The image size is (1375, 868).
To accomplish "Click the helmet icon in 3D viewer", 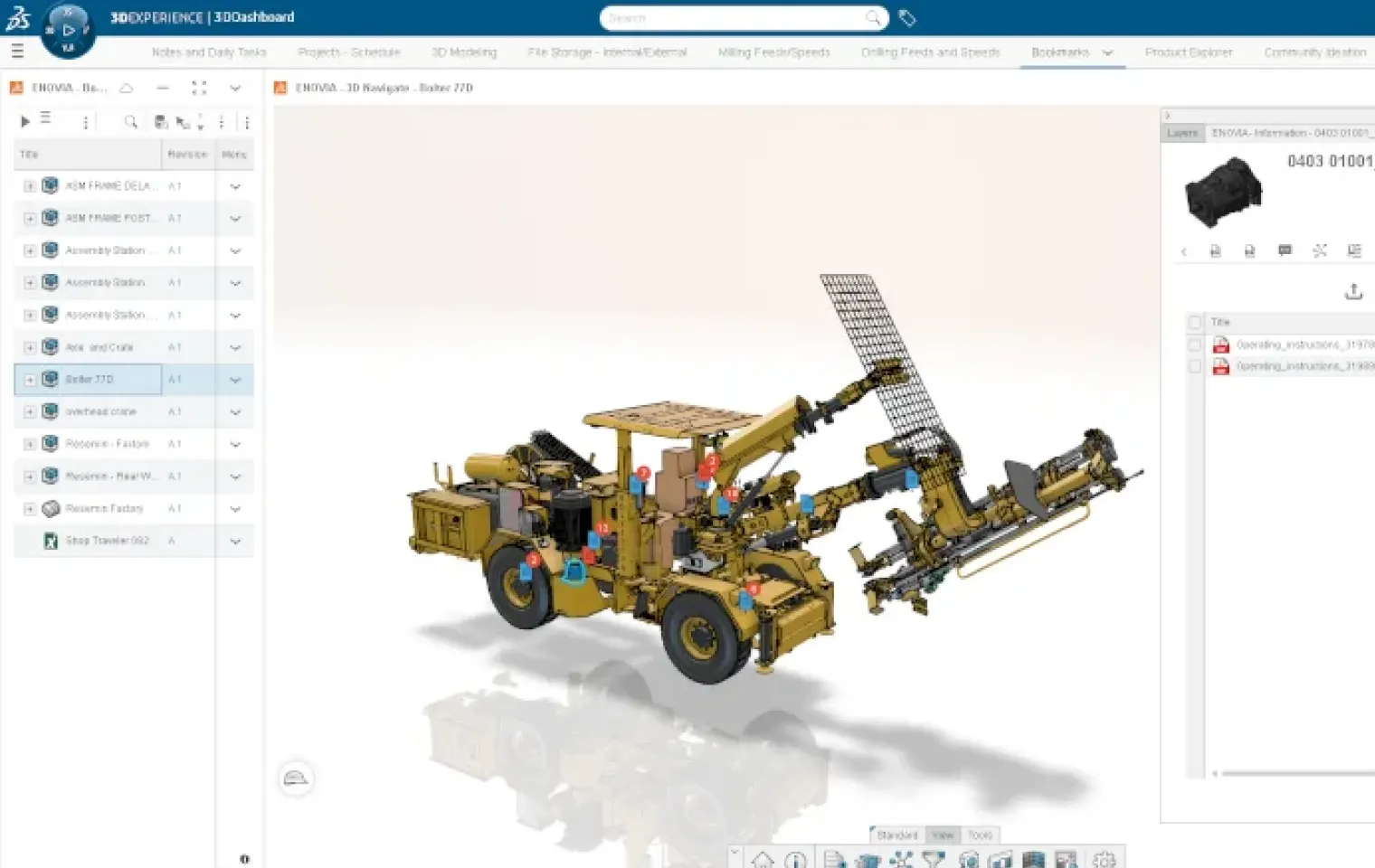I will pos(296,778).
